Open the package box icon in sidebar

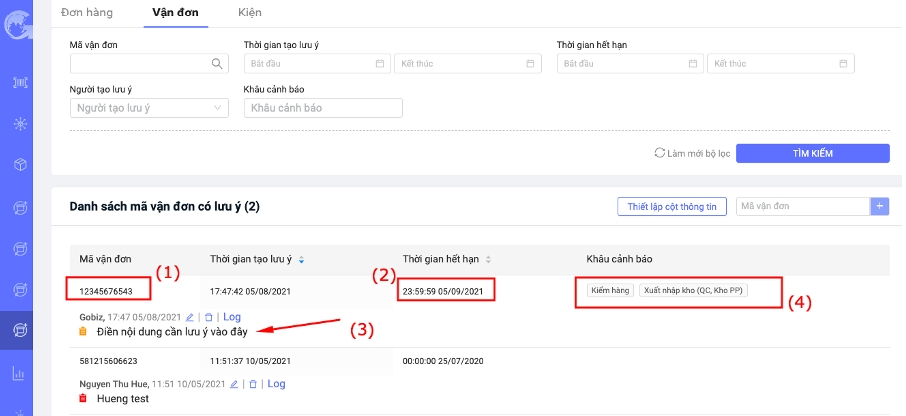pos(19,165)
